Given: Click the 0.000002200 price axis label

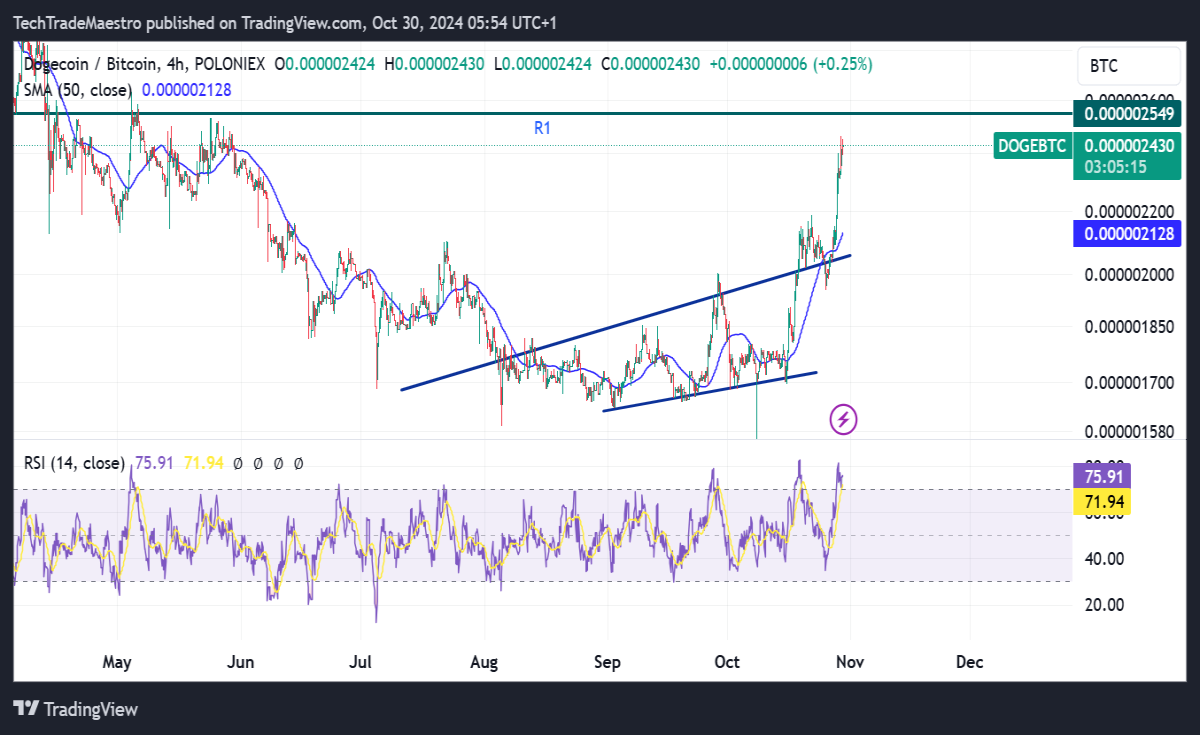Looking at the screenshot, I should coord(1130,212).
